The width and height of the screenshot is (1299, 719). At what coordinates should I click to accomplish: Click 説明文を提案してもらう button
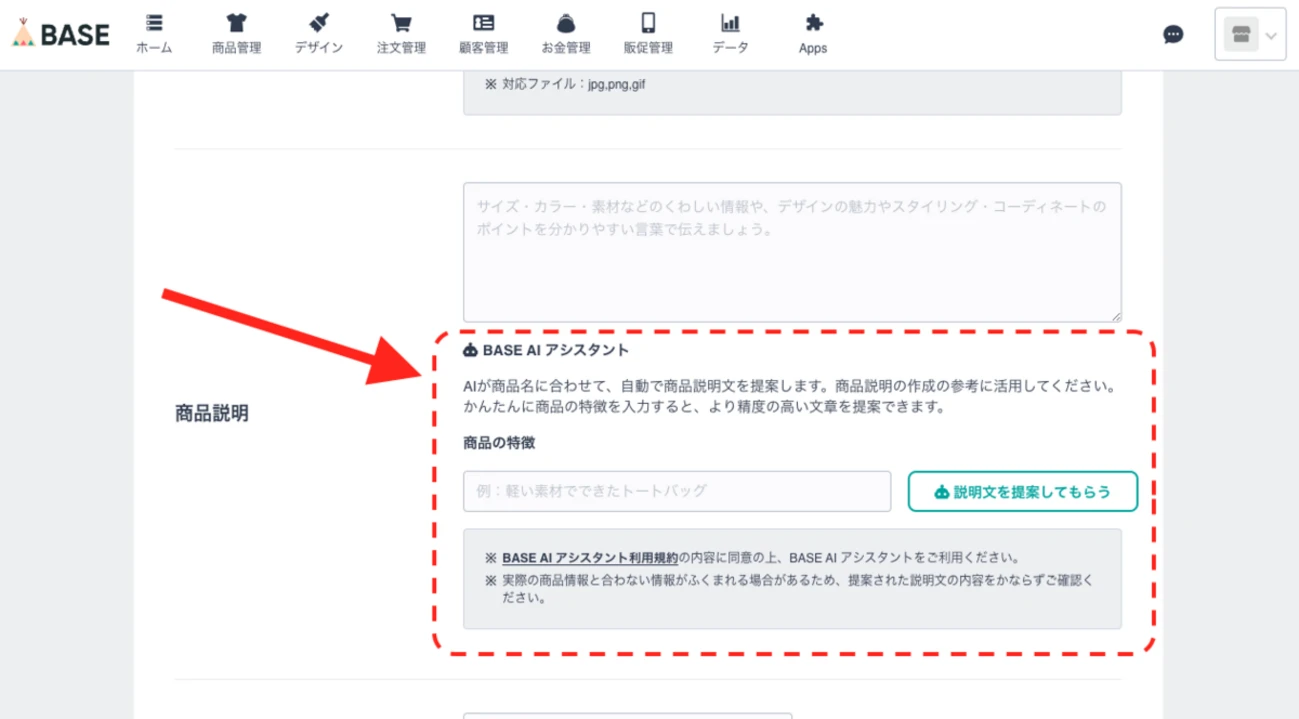[1022, 491]
